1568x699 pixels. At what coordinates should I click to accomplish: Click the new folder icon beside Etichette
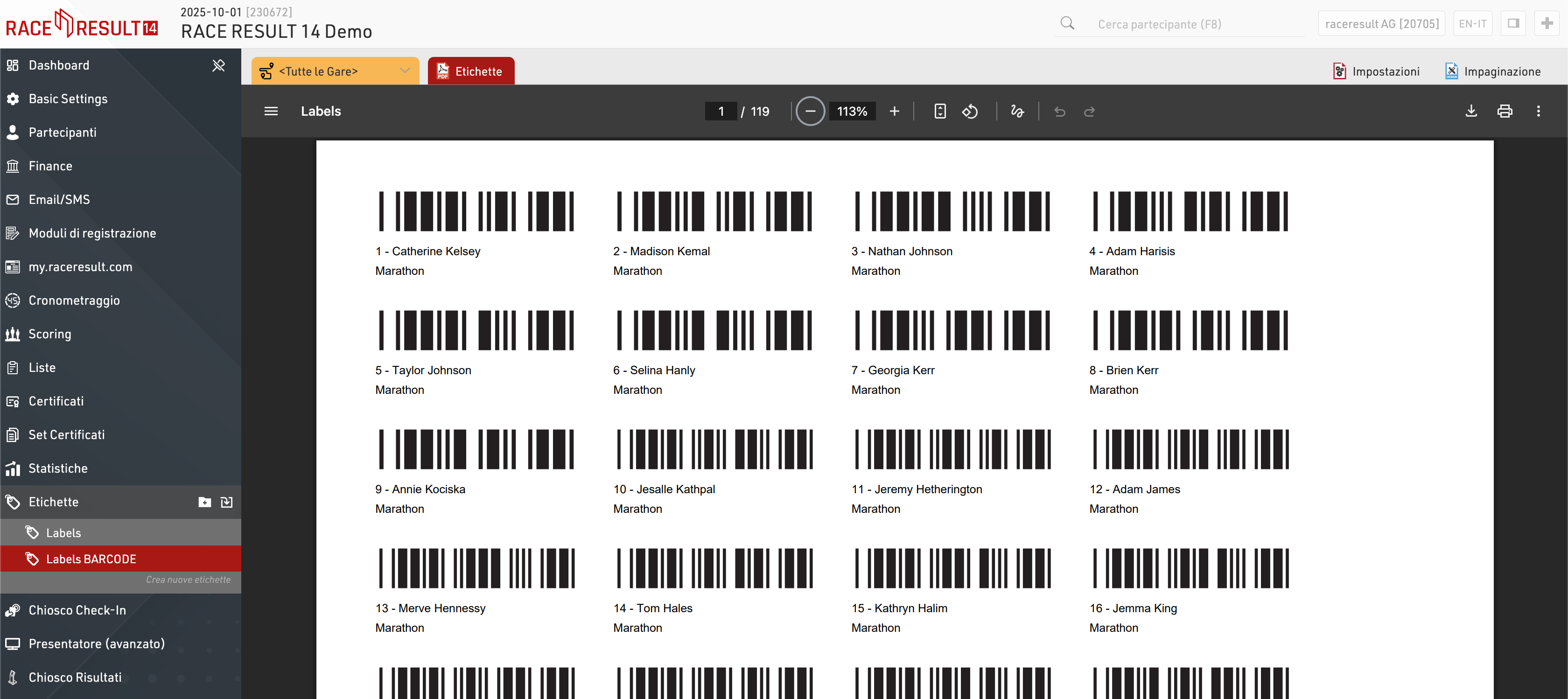pyautogui.click(x=204, y=503)
